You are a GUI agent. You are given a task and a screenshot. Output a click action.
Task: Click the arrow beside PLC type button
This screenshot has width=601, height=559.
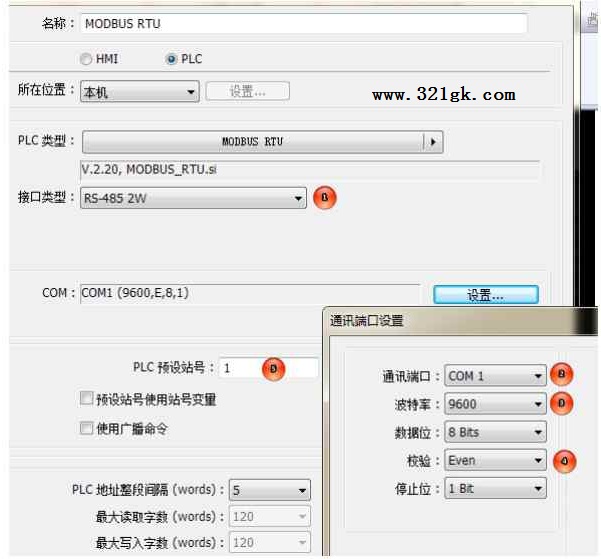tap(433, 142)
